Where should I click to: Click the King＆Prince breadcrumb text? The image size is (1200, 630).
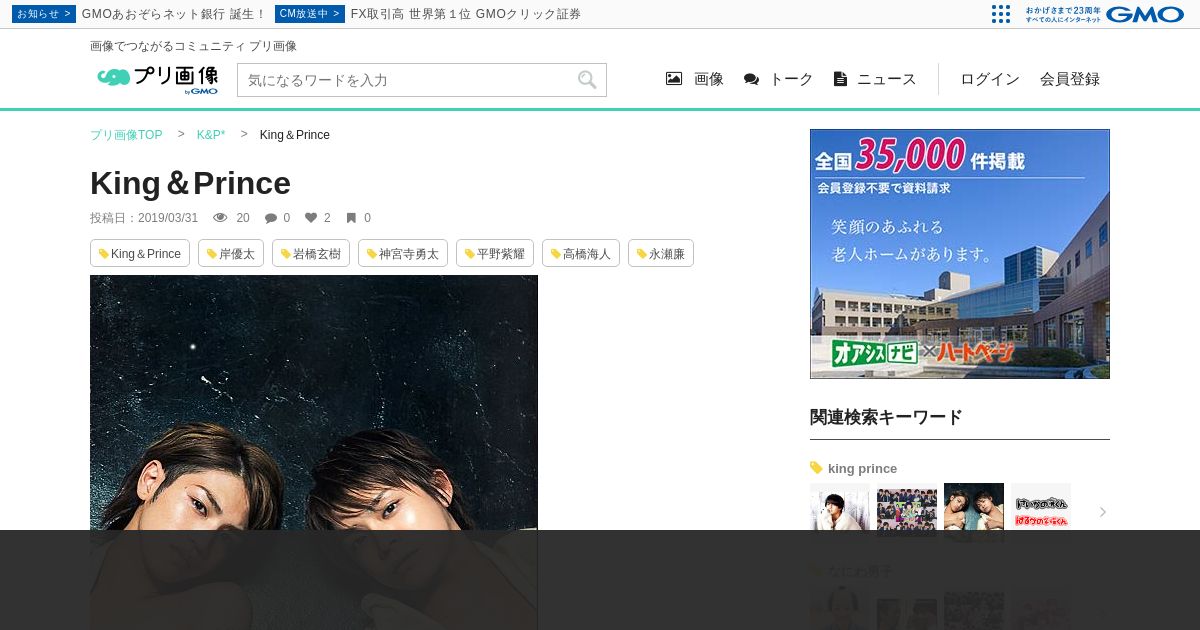click(x=295, y=135)
